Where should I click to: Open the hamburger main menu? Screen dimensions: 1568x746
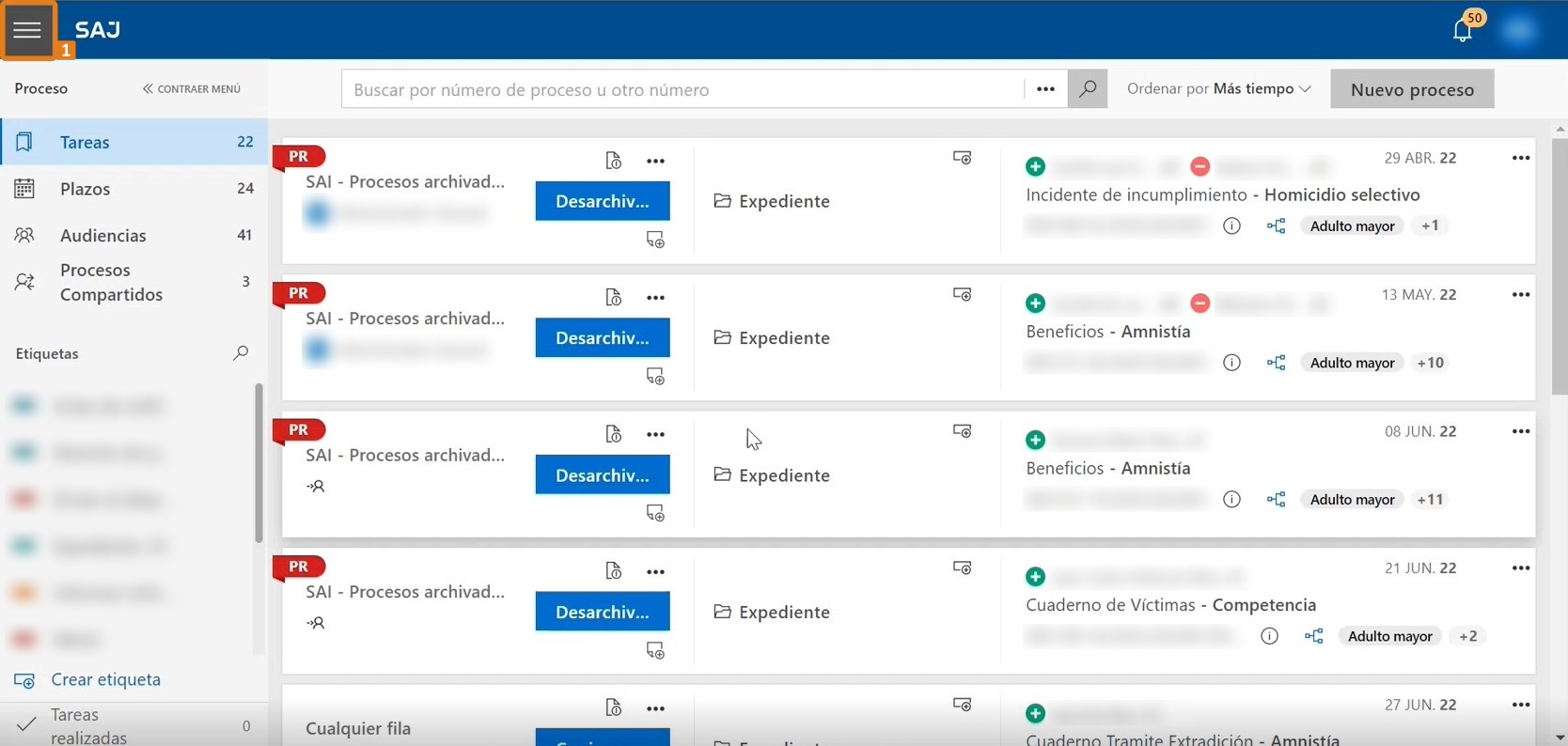click(27, 30)
